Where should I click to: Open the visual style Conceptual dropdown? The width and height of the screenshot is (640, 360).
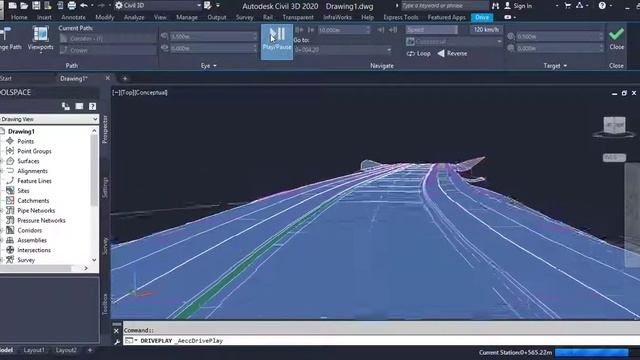(453, 42)
